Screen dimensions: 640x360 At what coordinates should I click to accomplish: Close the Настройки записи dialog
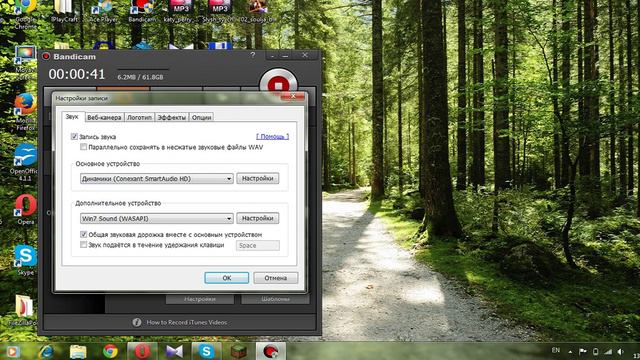click(293, 96)
